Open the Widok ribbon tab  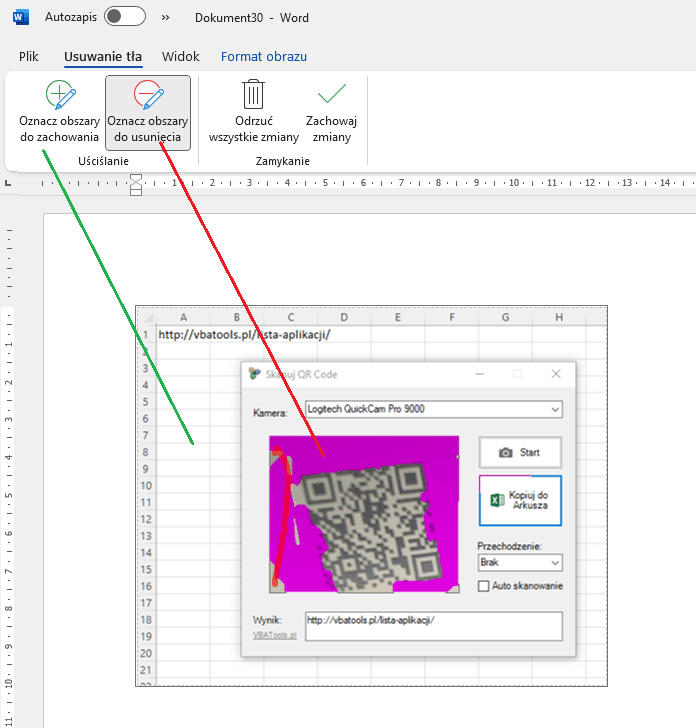(181, 57)
